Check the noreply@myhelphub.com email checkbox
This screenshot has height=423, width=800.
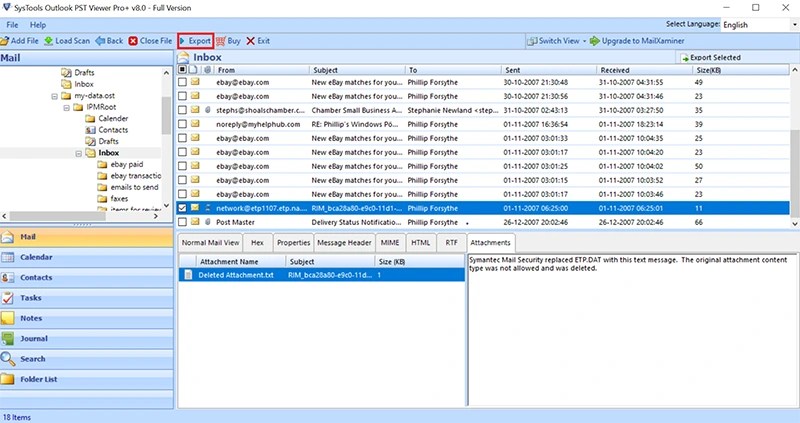182,124
